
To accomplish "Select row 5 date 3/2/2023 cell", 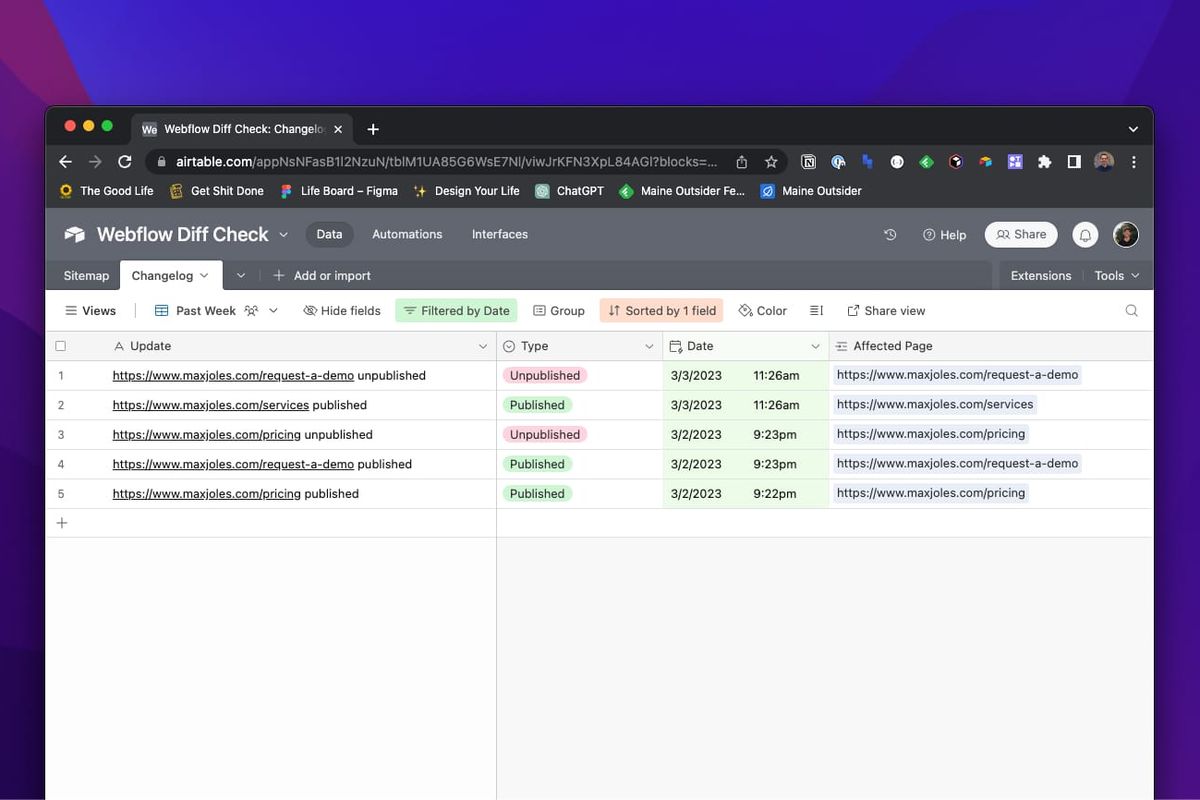I will [746, 494].
